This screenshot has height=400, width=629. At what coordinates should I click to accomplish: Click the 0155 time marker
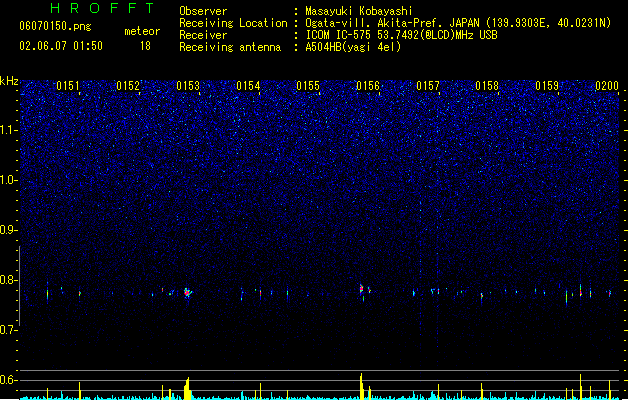[308, 86]
